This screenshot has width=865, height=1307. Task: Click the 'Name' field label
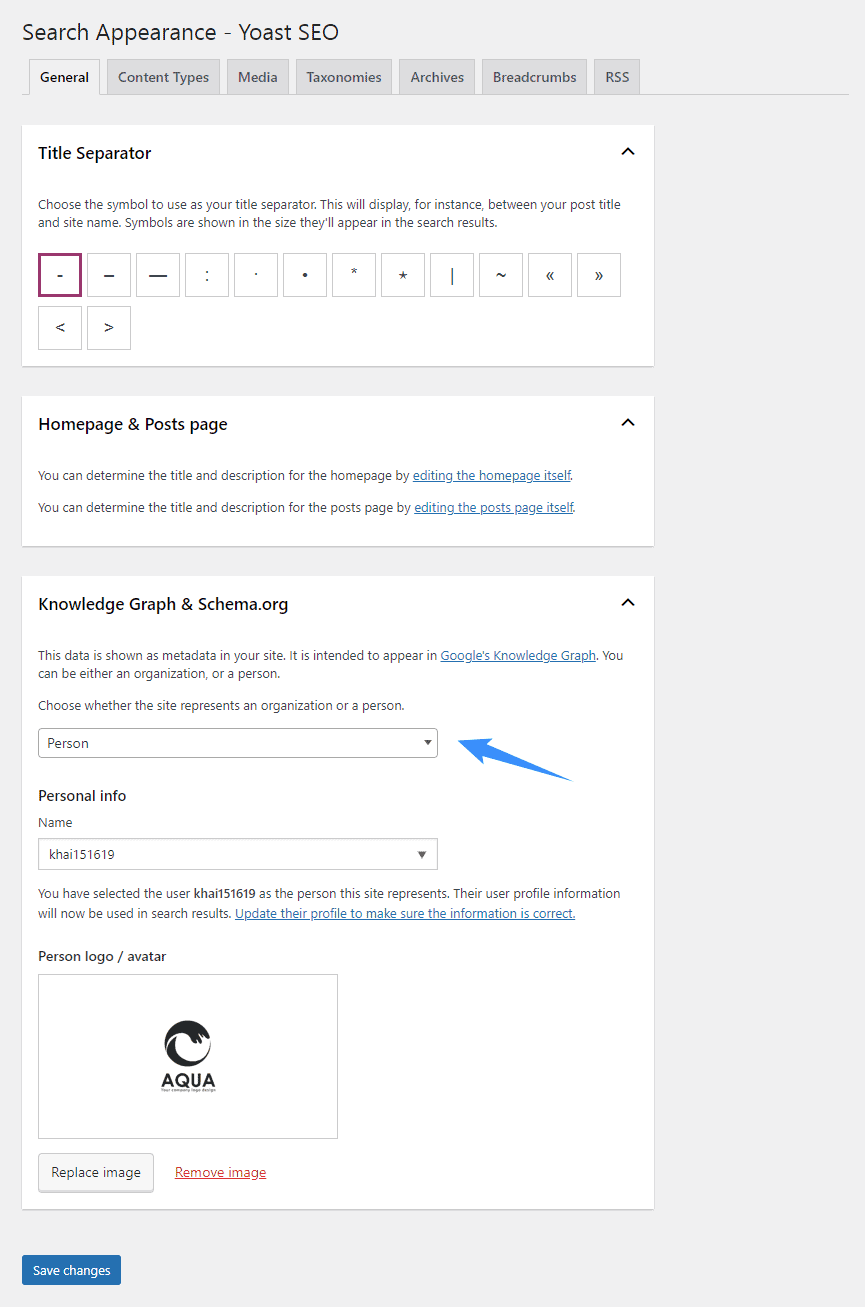pos(55,822)
